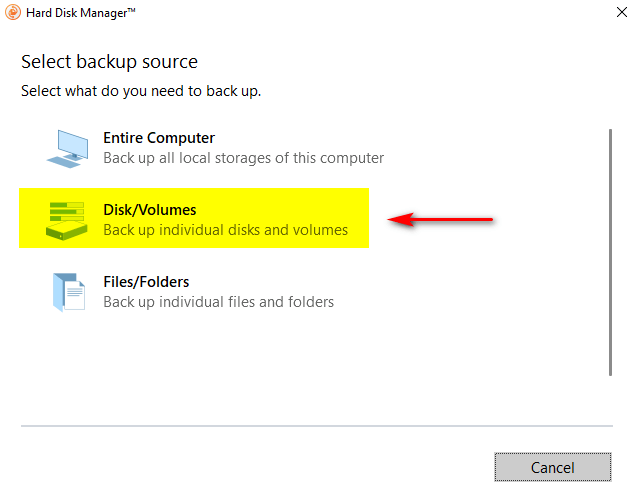The width and height of the screenshot is (633, 502).
Task: Pick the "Files/Folders" option title
Action: (x=146, y=282)
